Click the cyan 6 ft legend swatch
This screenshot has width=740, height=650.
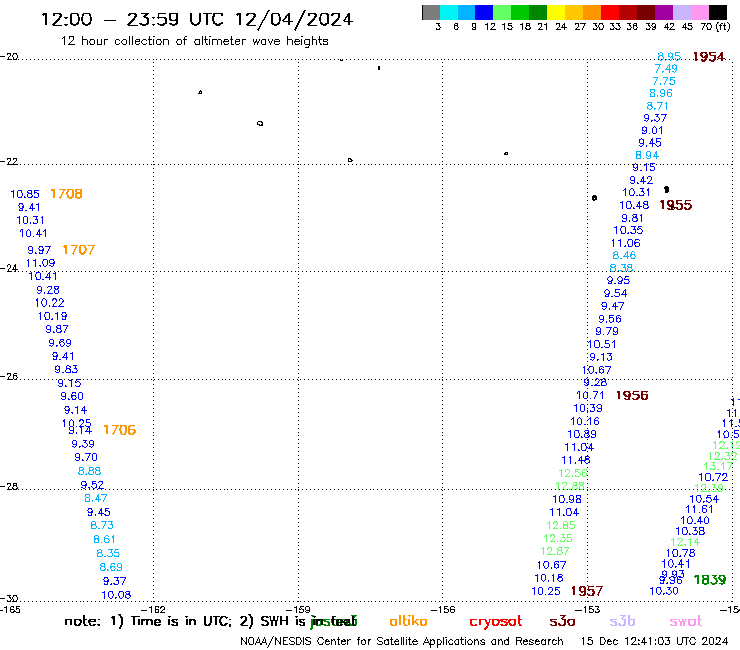point(448,12)
